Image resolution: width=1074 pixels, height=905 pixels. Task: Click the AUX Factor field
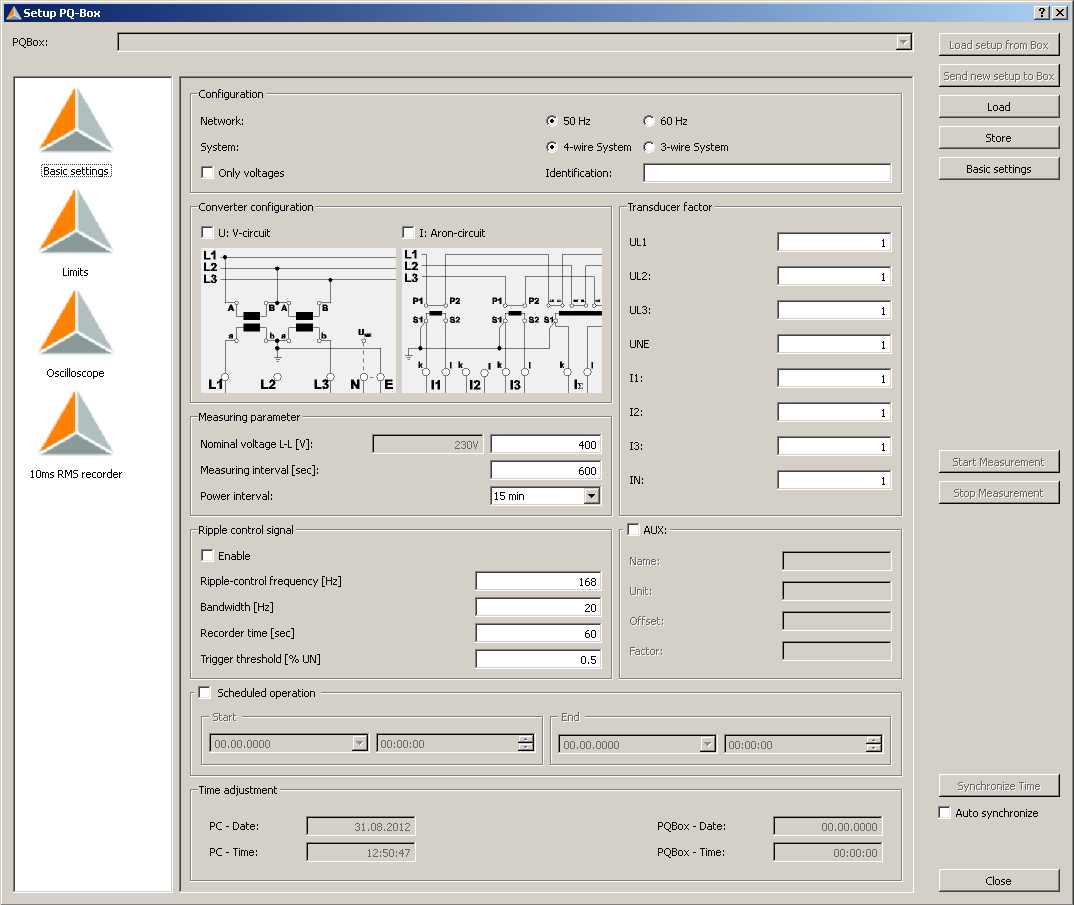coord(837,651)
